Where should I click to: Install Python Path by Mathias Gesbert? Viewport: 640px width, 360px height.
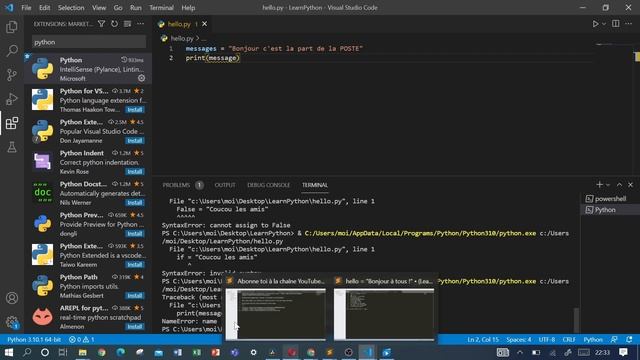(x=135, y=296)
